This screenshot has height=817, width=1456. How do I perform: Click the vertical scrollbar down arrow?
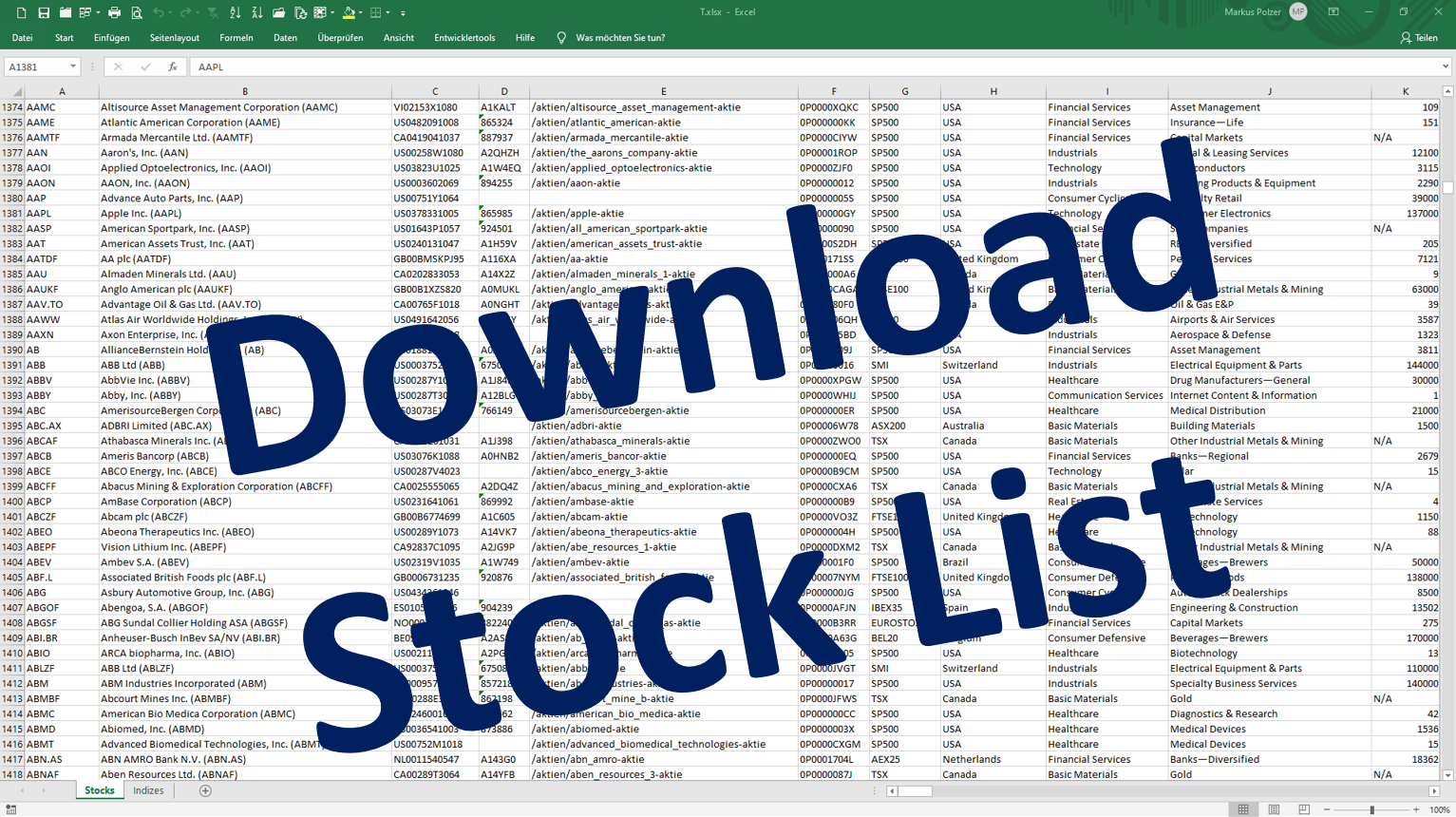point(1447,775)
